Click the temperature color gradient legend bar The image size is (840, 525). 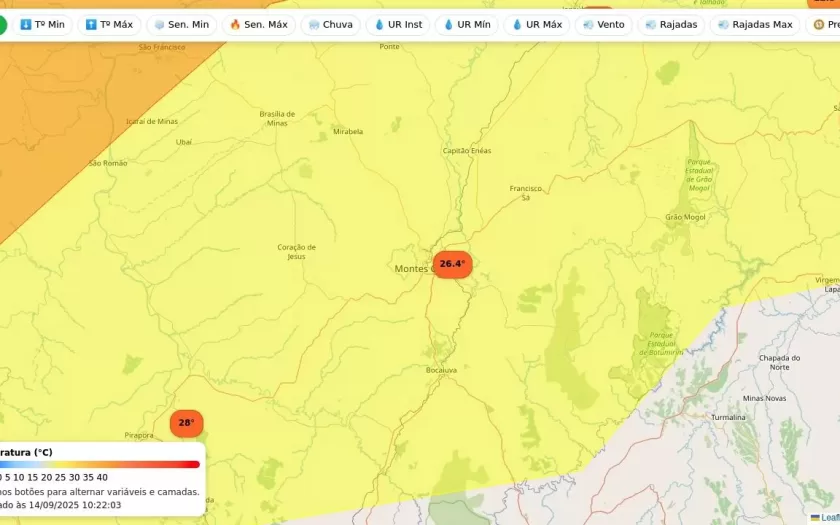tap(100, 464)
